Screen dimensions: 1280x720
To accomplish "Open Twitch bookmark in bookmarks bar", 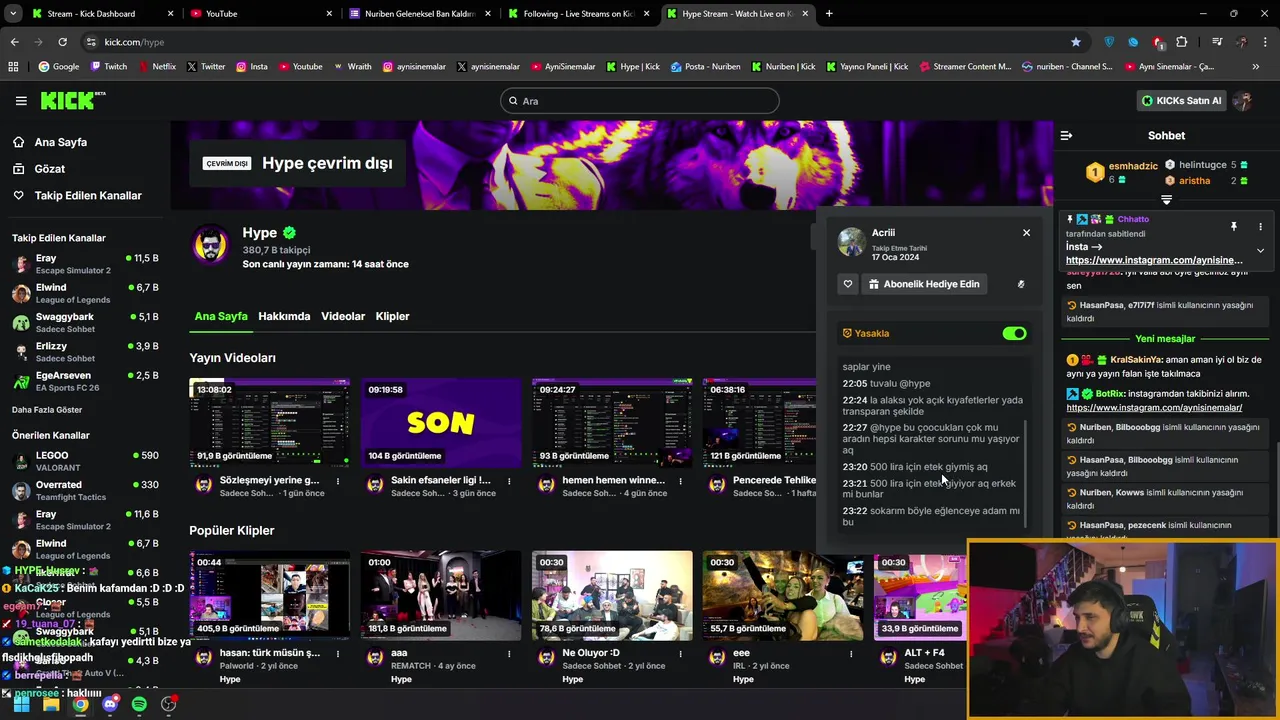I will click(109, 67).
